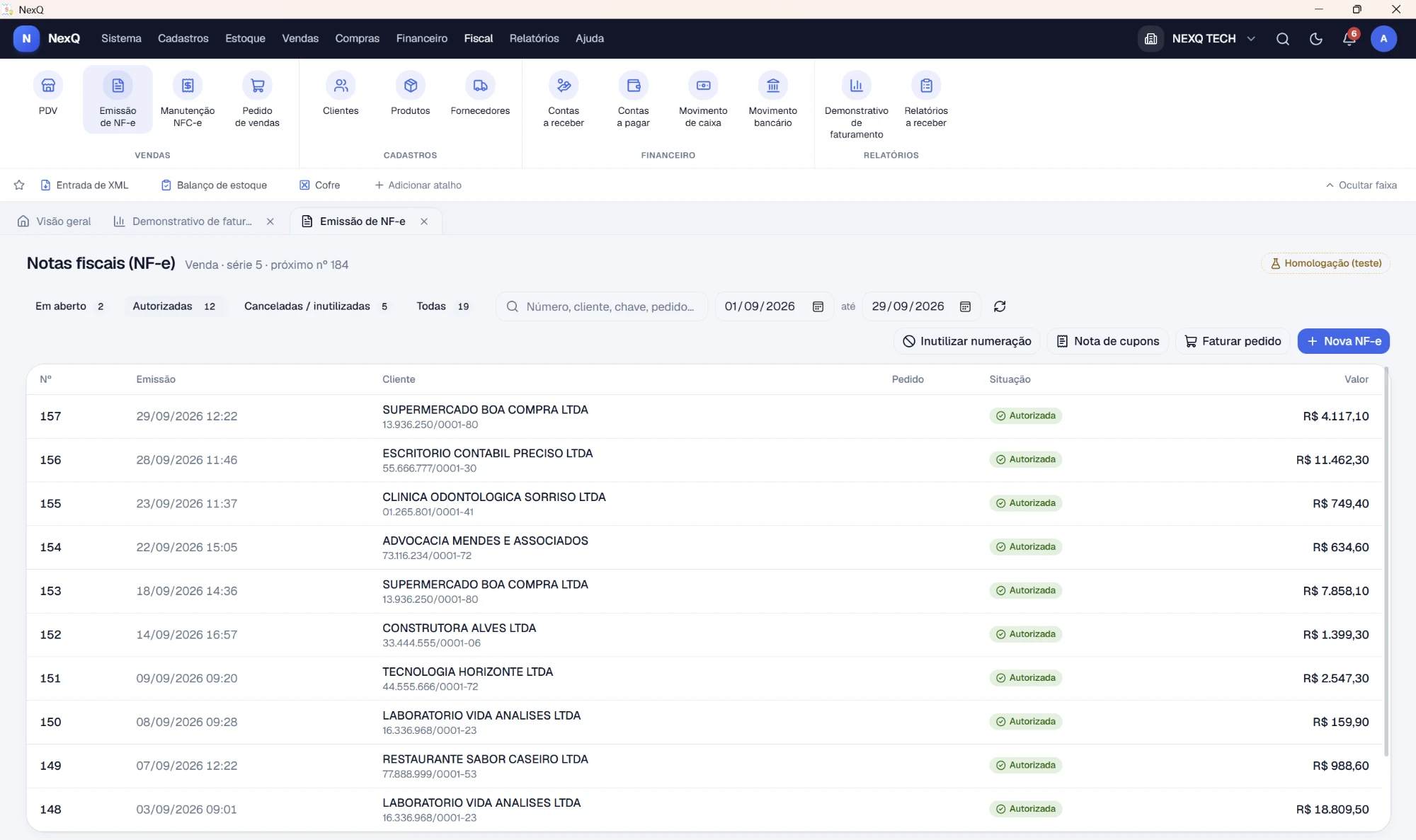Click Adicionar atalho

418,185
